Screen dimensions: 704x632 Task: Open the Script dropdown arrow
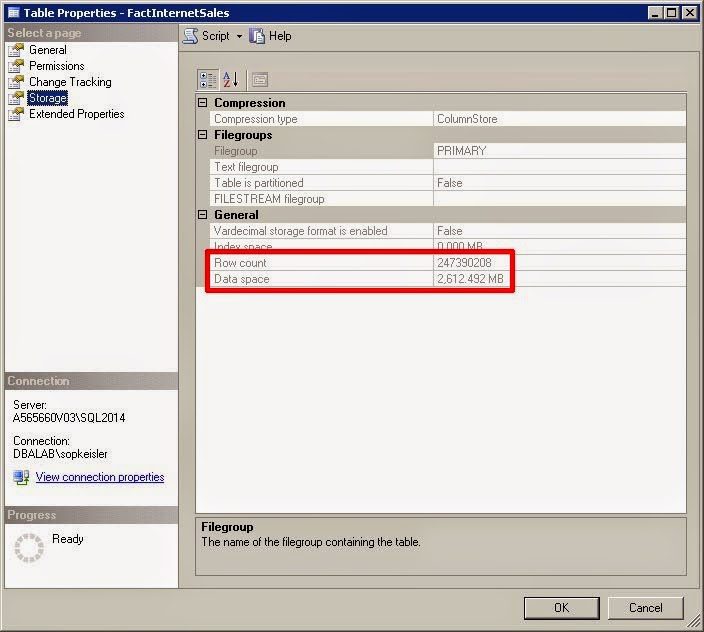[239, 36]
